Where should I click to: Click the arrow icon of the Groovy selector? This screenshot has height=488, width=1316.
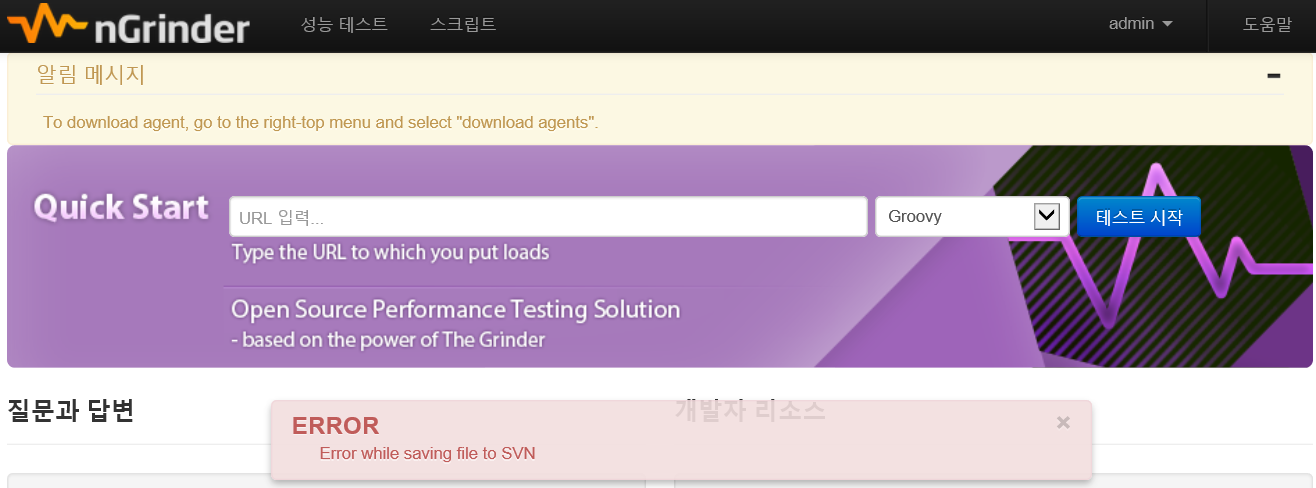click(1046, 216)
